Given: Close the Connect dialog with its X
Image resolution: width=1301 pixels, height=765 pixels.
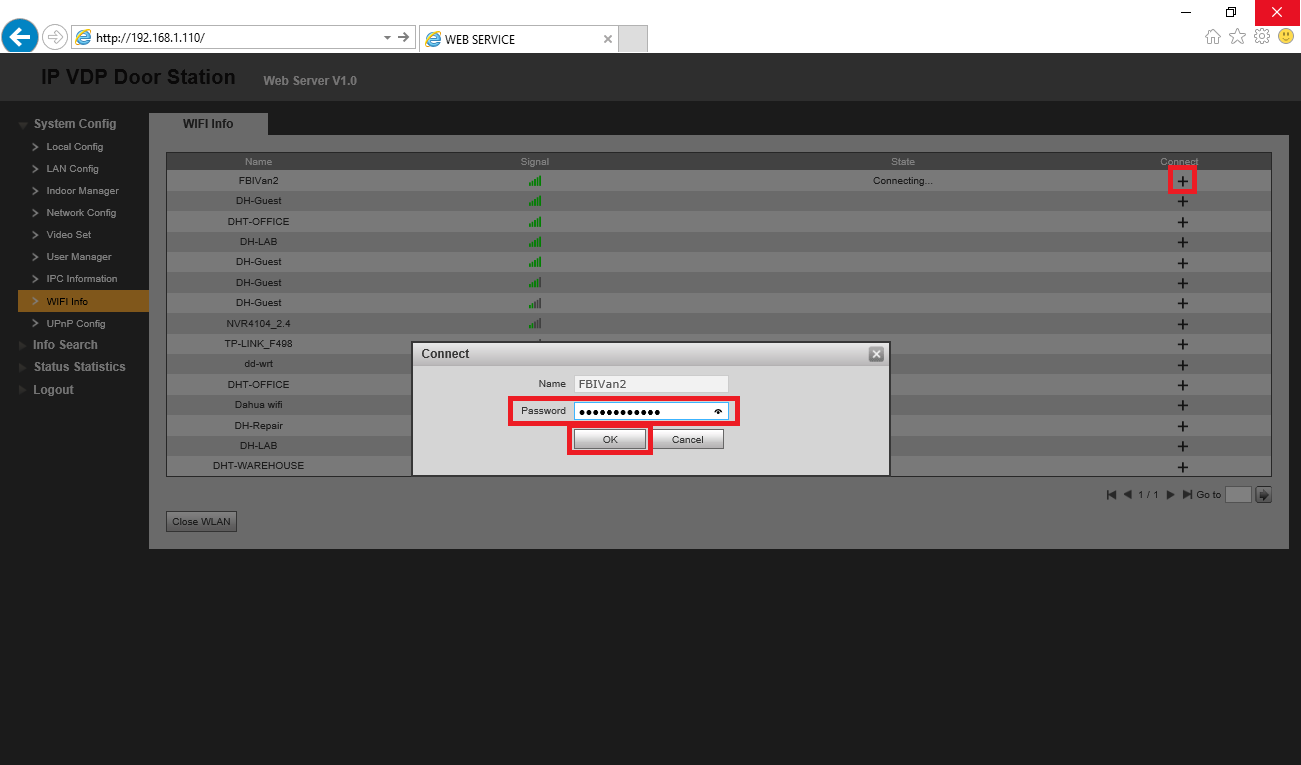Looking at the screenshot, I should point(876,354).
